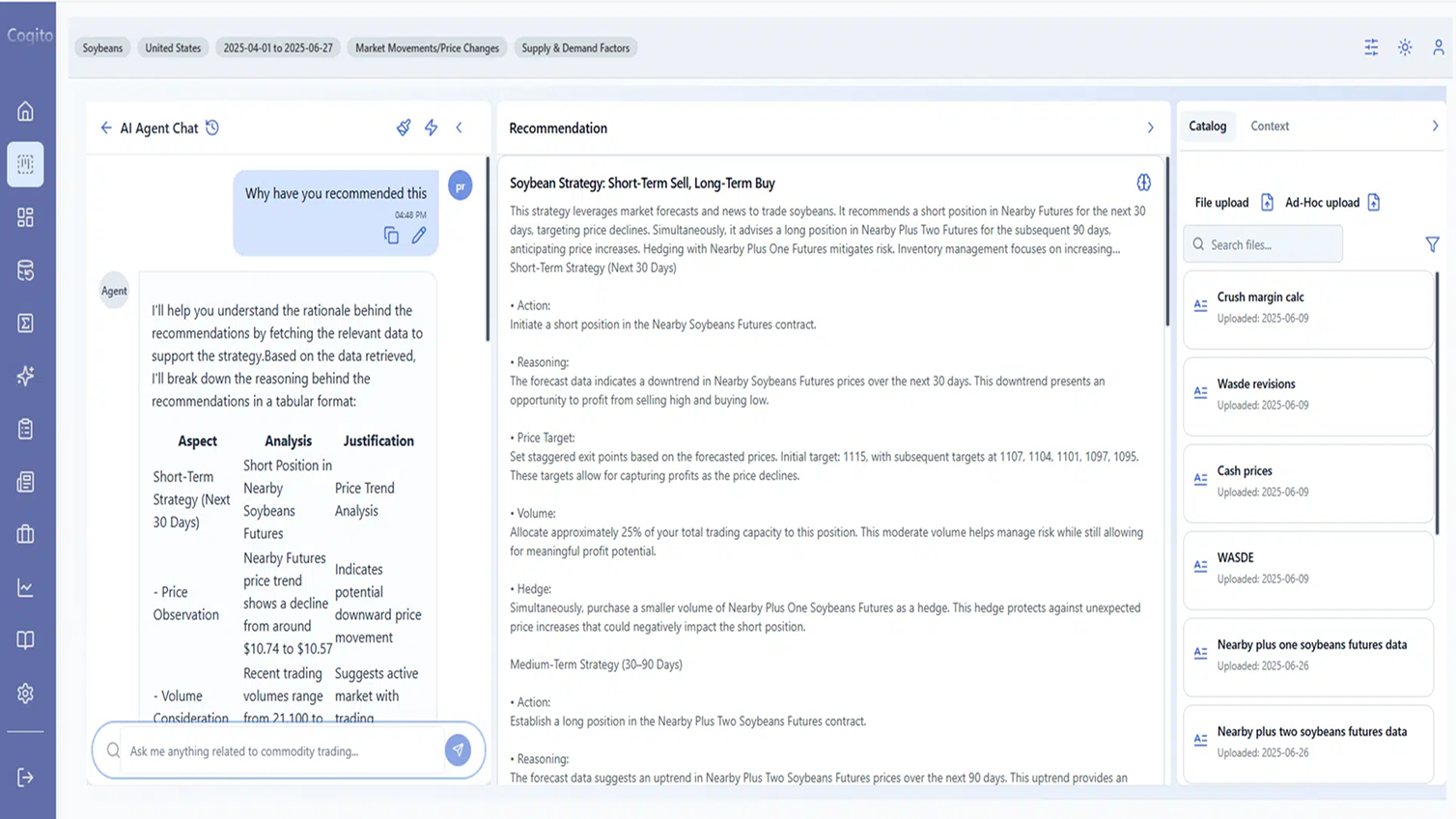Click the File upload button
The height and width of the screenshot is (819, 1456).
(1234, 202)
